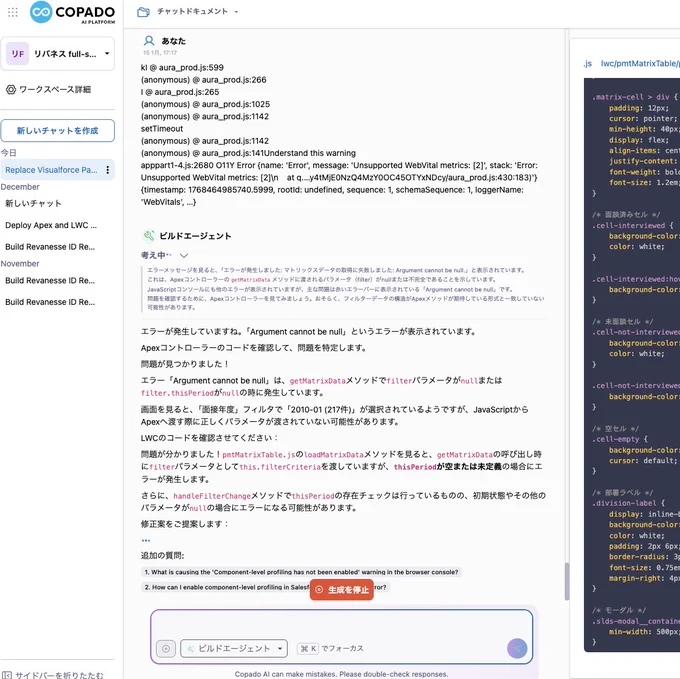Select suggested question 1 about component-level profiling

pyautogui.click(x=301, y=572)
